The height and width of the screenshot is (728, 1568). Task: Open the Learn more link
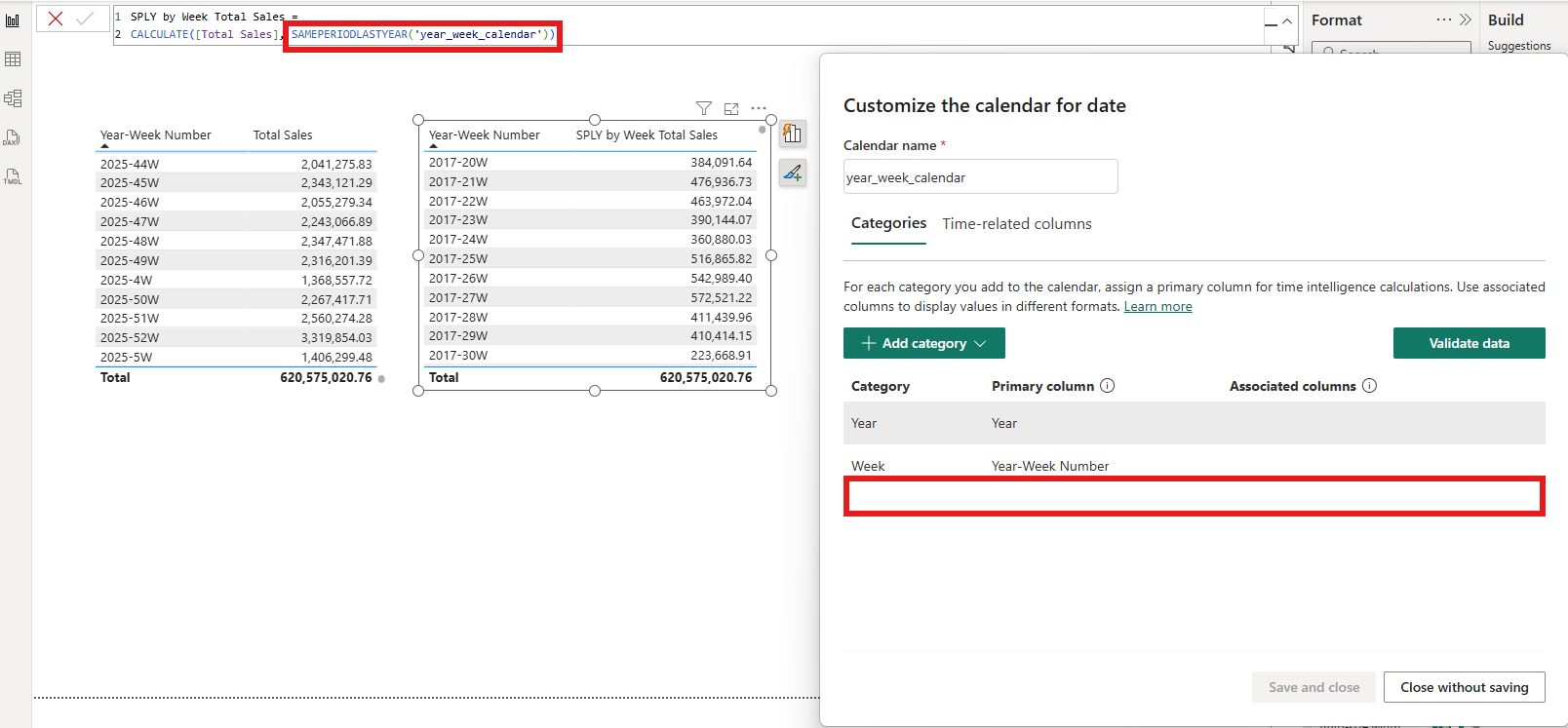pos(1157,306)
